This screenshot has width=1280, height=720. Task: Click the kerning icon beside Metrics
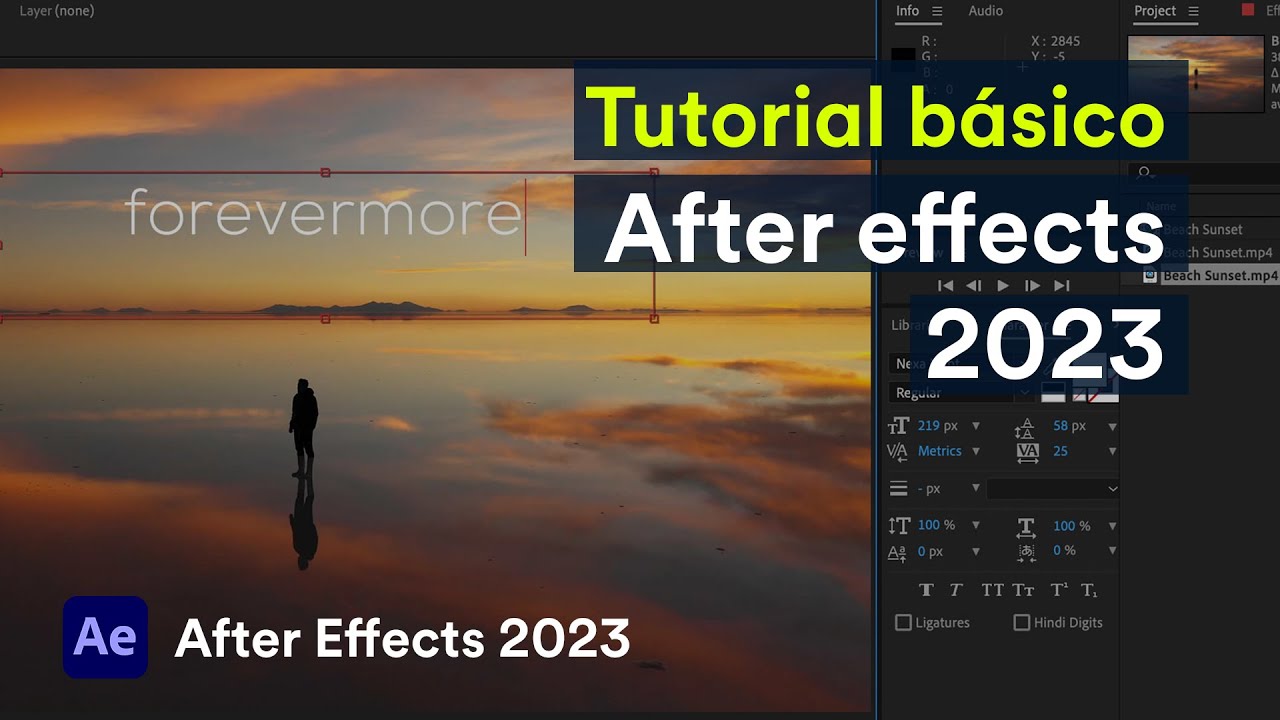pos(899,452)
